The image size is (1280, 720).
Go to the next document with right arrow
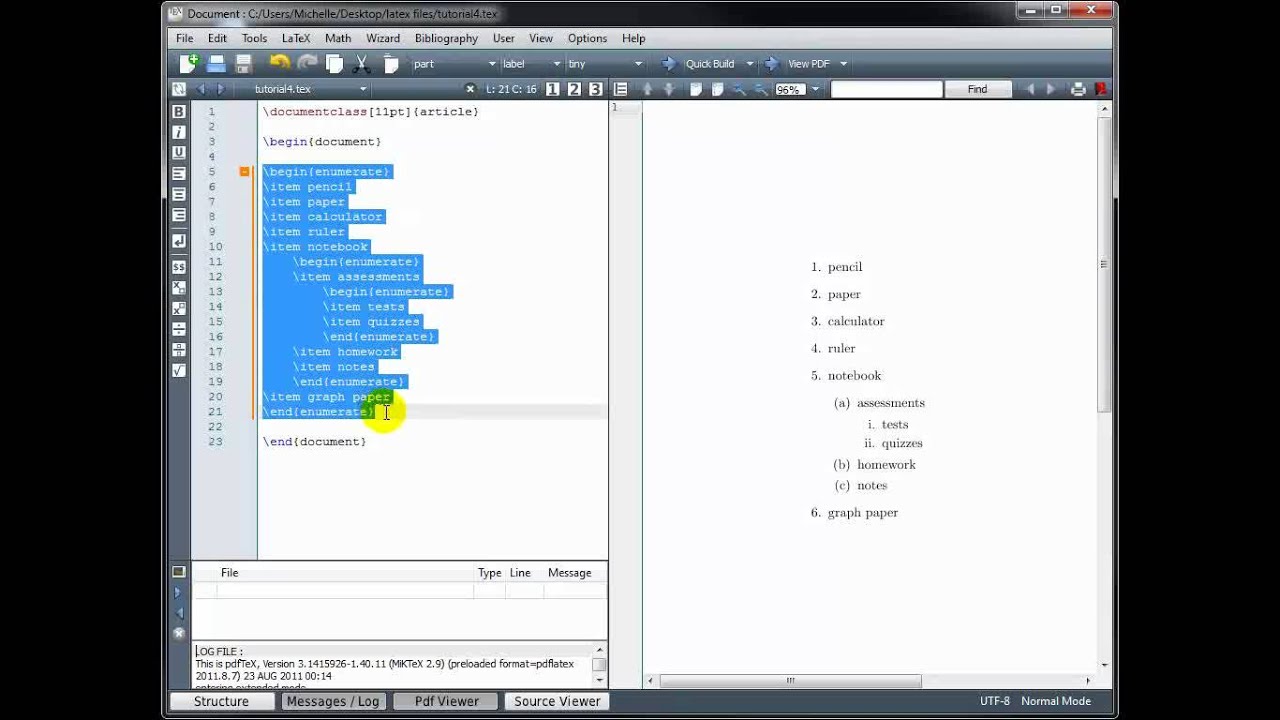click(221, 89)
